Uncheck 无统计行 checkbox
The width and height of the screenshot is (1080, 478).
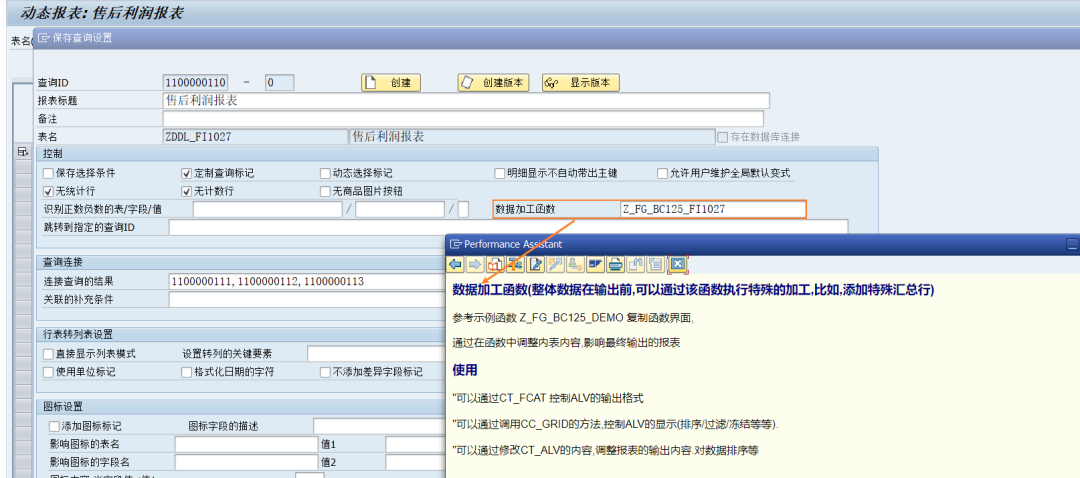pos(48,191)
